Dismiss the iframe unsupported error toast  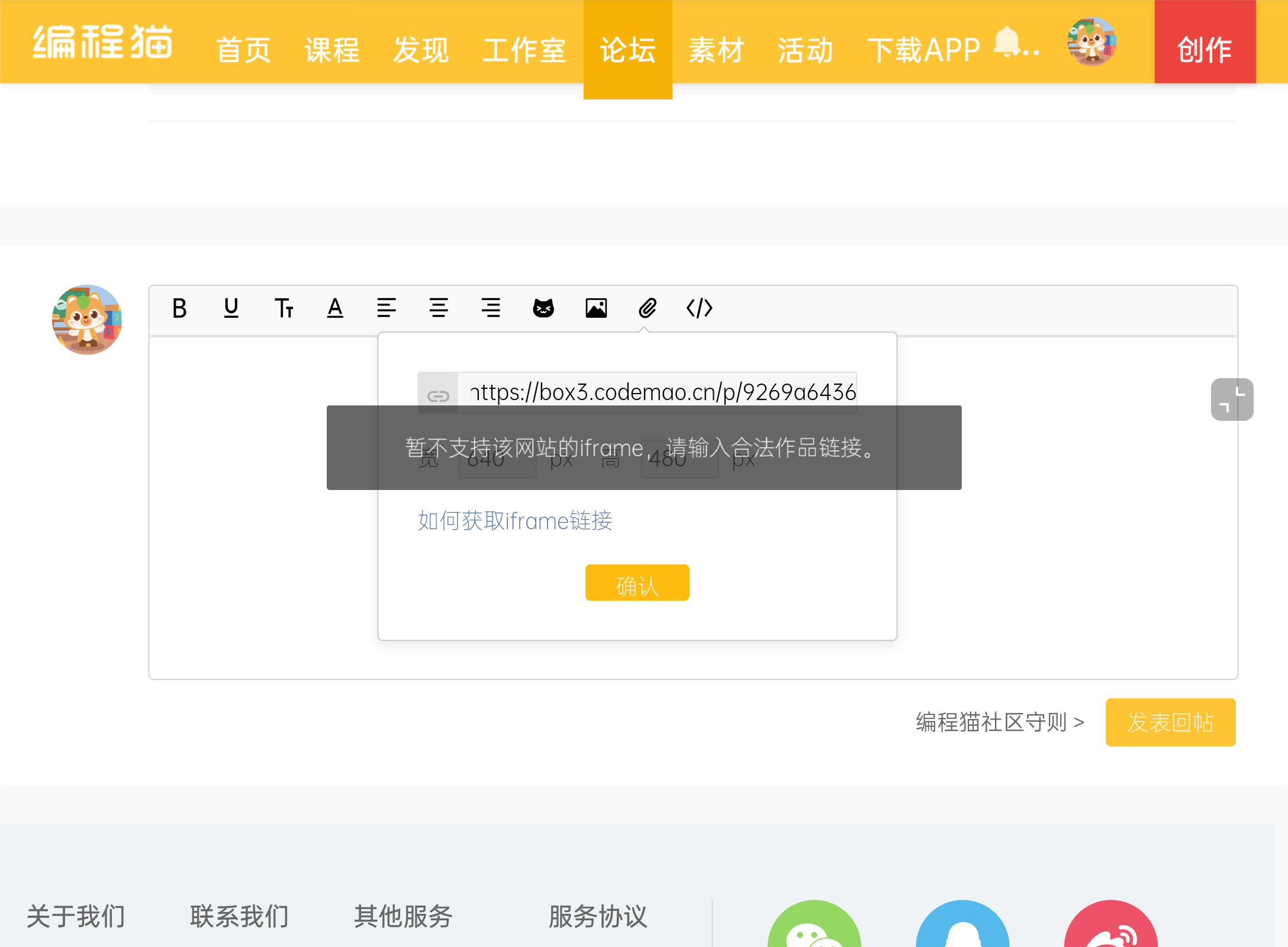pos(644,447)
